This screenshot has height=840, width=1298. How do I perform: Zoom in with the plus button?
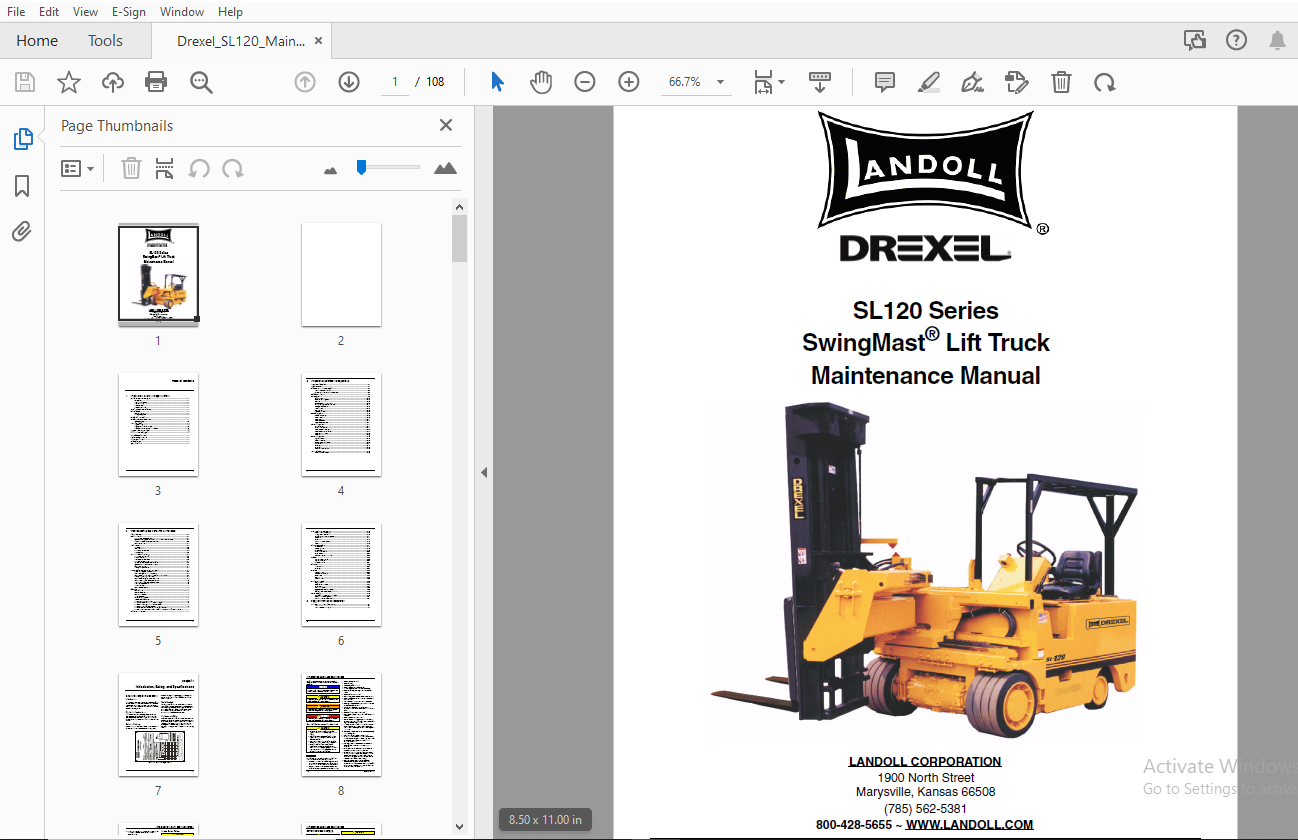coord(629,82)
